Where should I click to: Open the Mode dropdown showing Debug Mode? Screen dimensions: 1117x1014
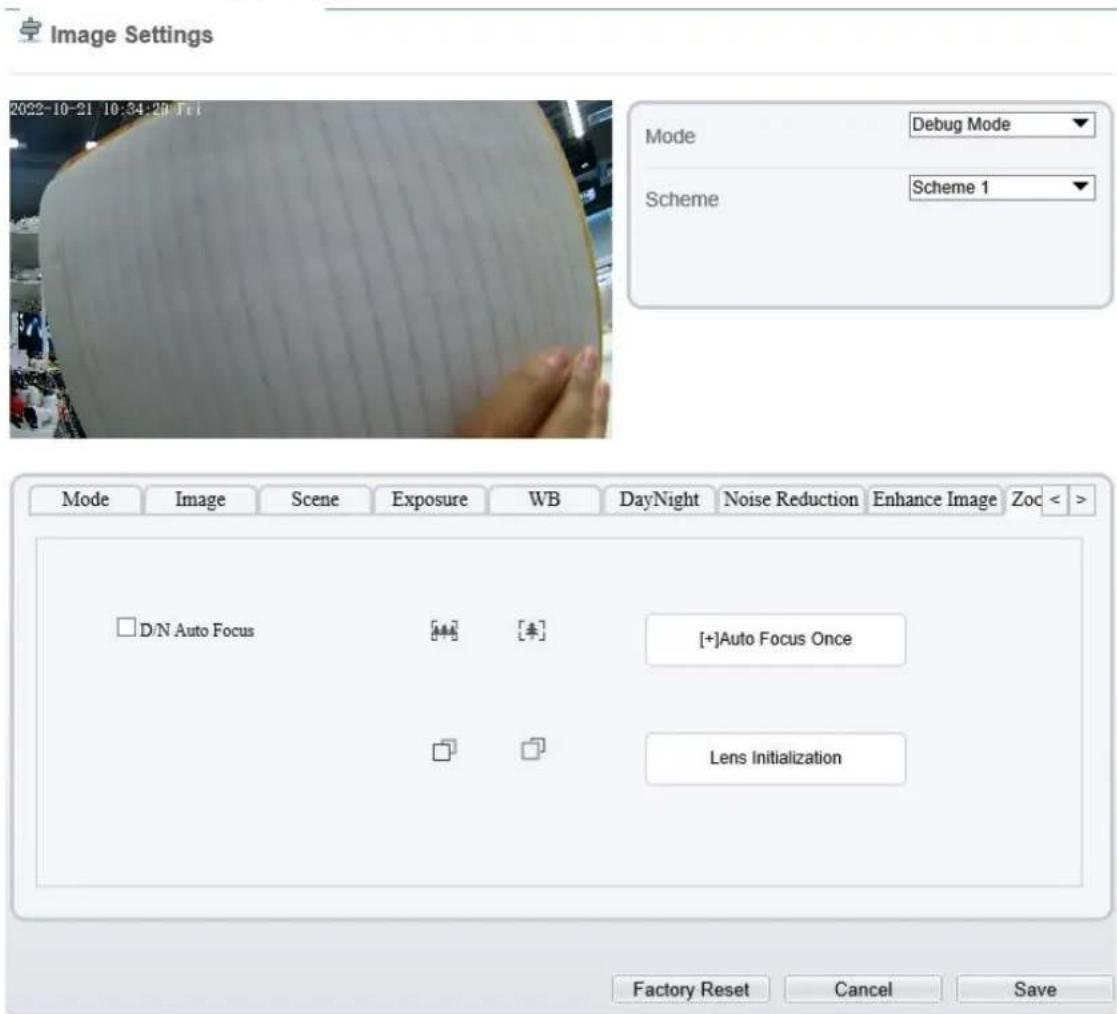(x=1002, y=125)
